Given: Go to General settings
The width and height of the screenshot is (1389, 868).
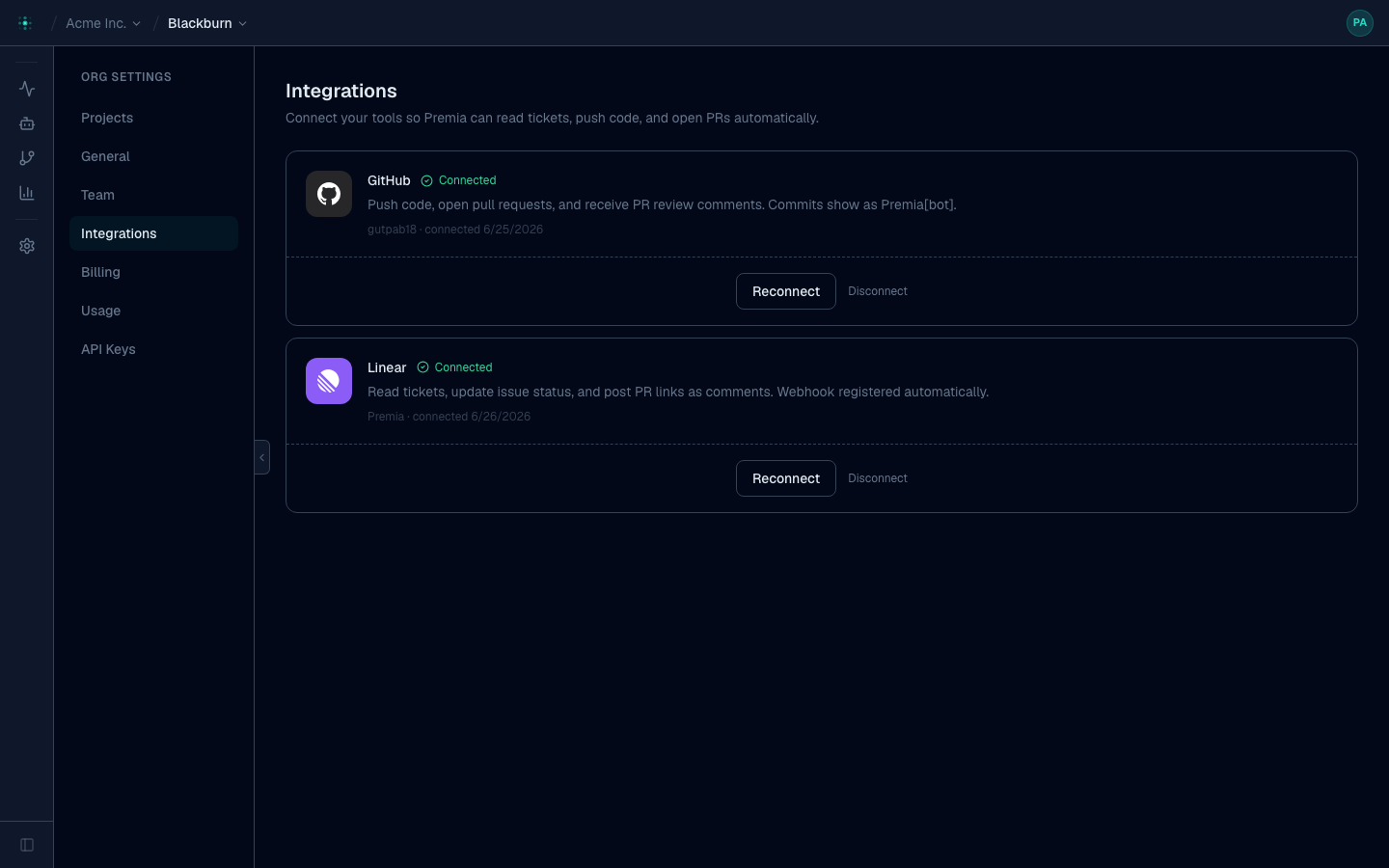Looking at the screenshot, I should [153, 156].
